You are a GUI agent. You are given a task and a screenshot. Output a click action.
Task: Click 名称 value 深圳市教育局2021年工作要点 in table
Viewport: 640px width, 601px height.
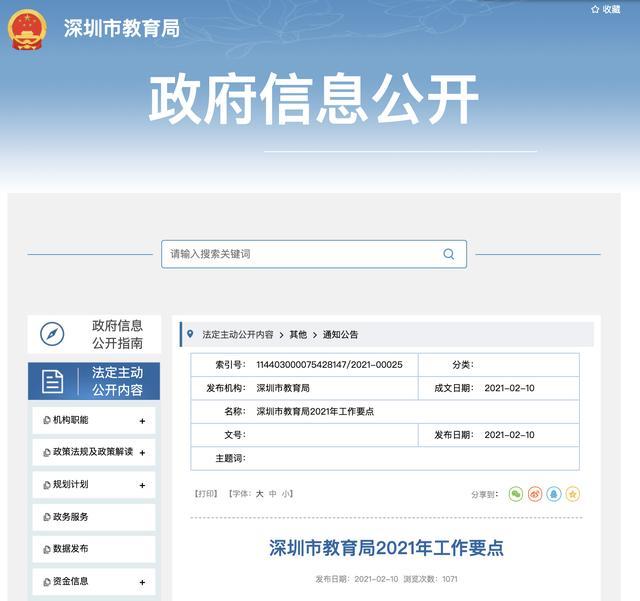coord(315,412)
